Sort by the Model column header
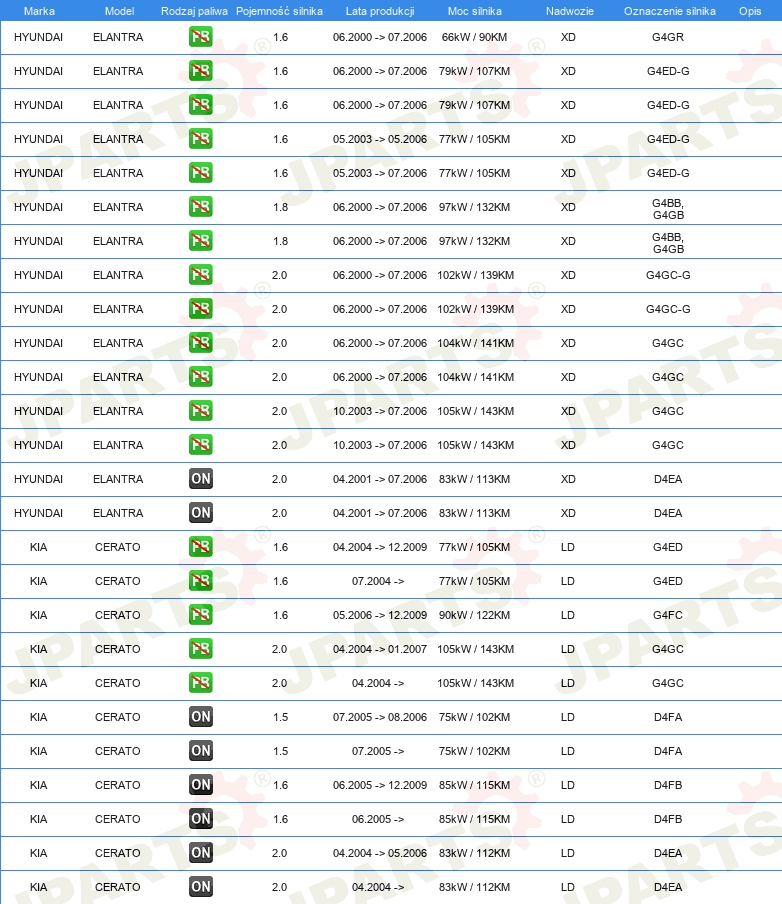This screenshot has height=904, width=782. [x=119, y=11]
